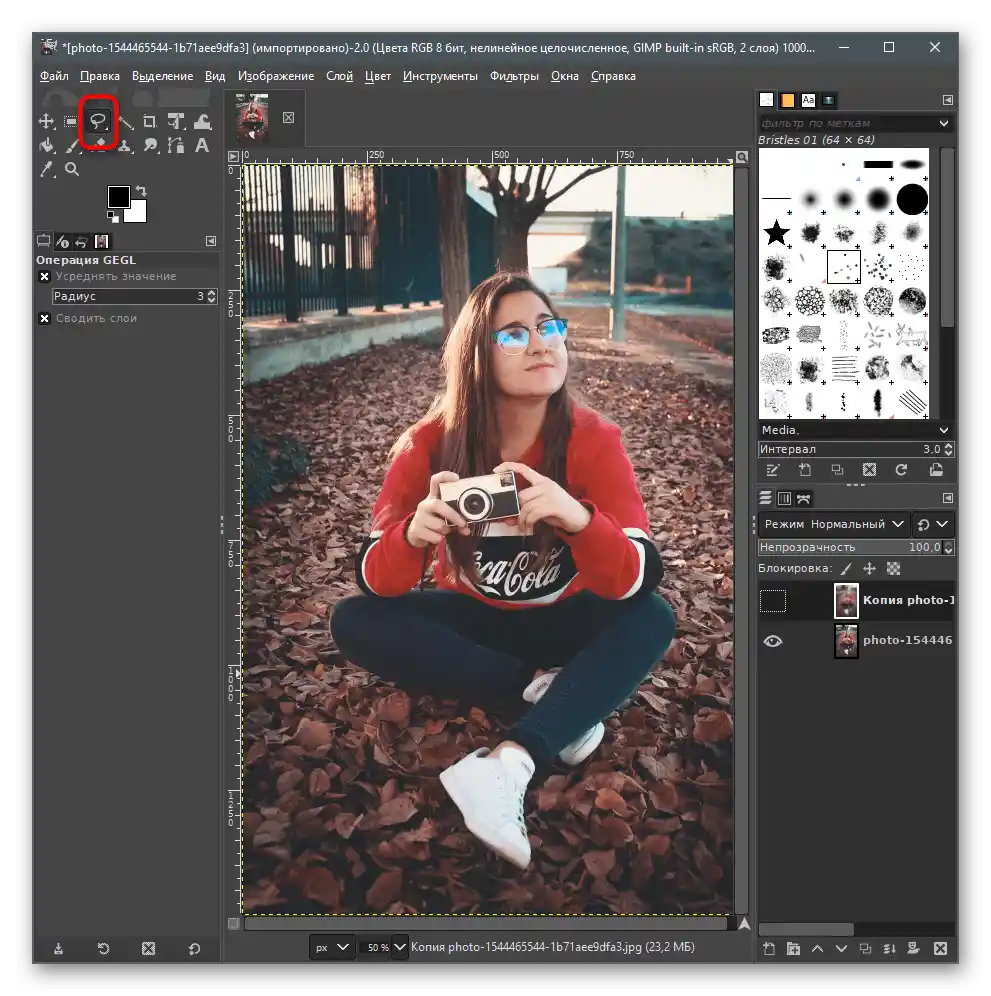This screenshot has width=991, height=996.
Task: Toggle lock pixels brush icon
Action: click(x=846, y=569)
